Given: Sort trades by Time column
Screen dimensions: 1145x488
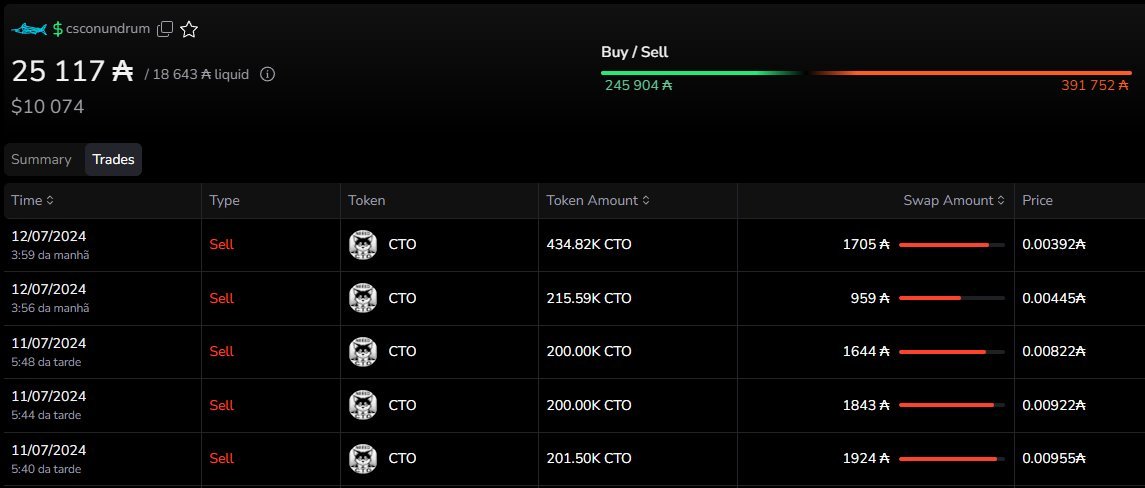Looking at the screenshot, I should (x=33, y=200).
